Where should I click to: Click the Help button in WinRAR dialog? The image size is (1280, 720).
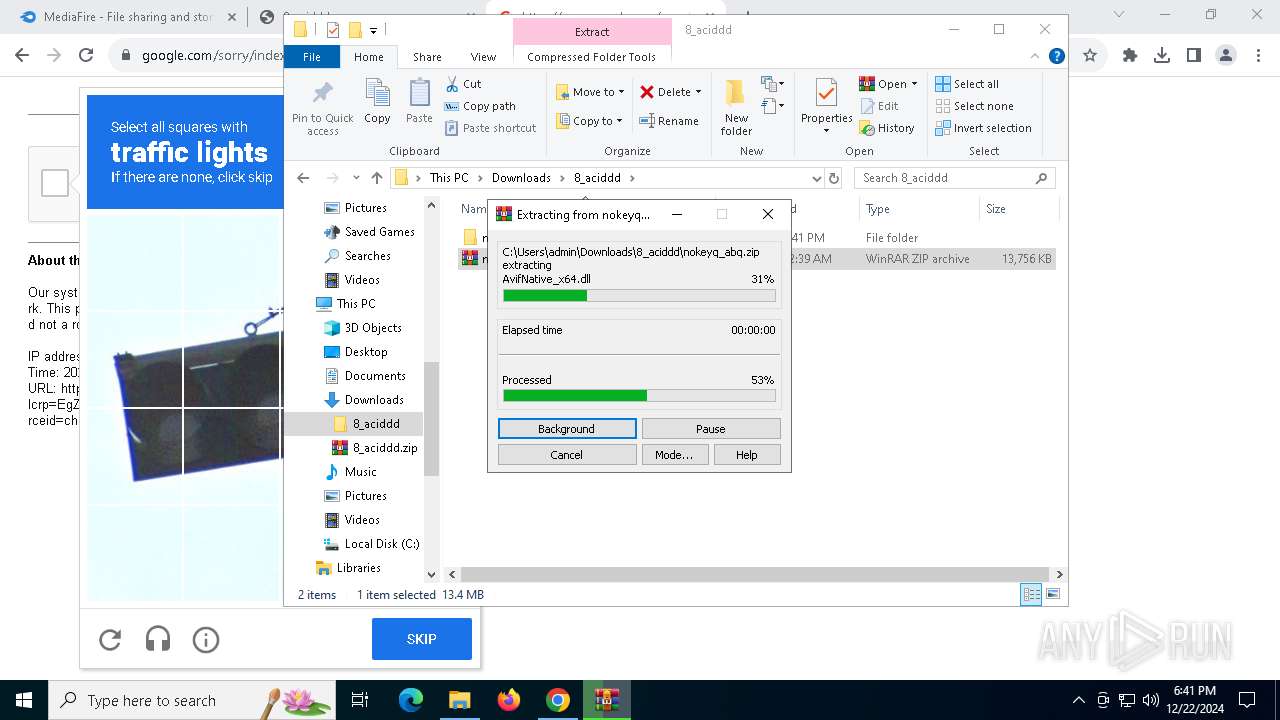[x=747, y=455]
